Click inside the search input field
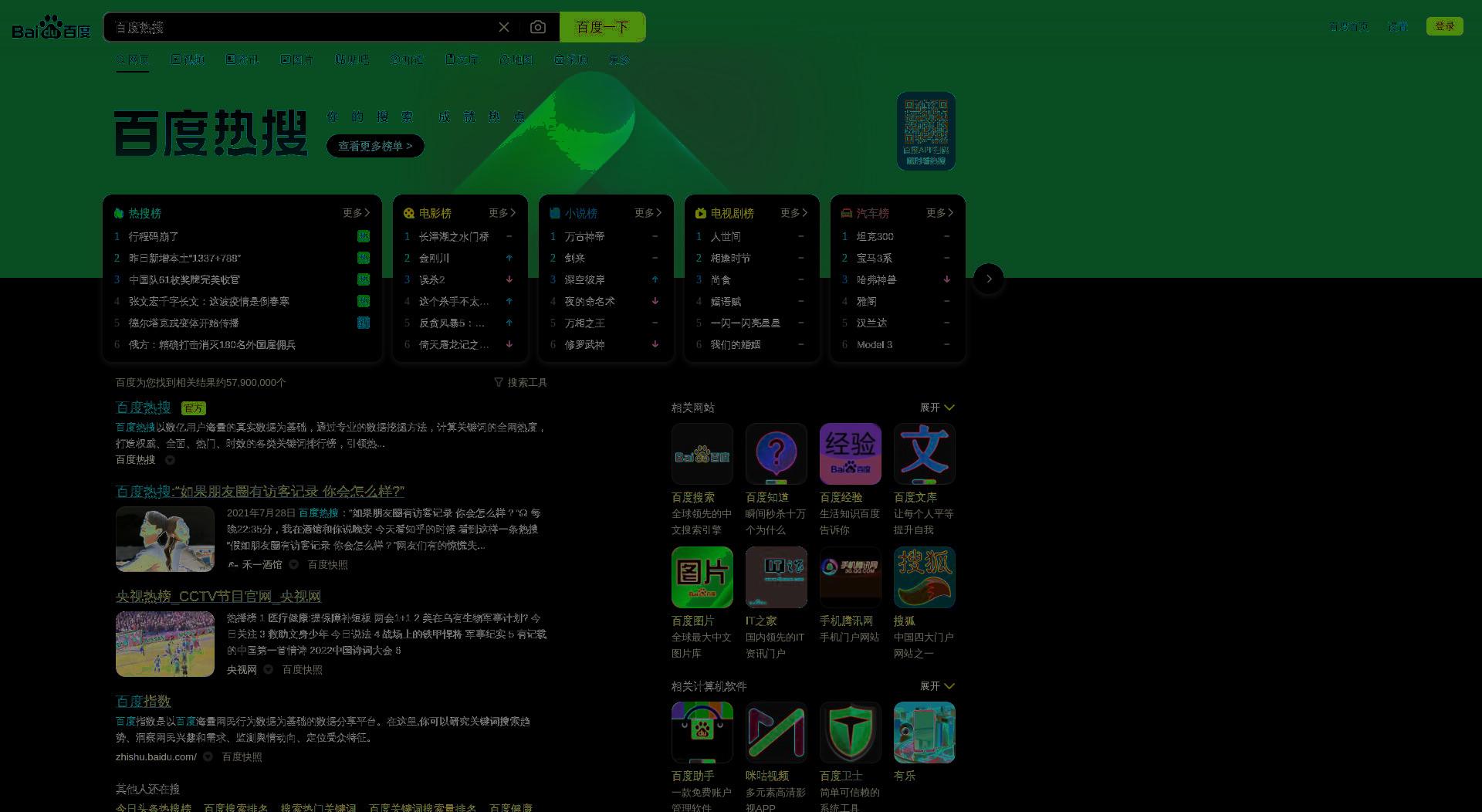This screenshot has width=1482, height=812. [x=301, y=27]
